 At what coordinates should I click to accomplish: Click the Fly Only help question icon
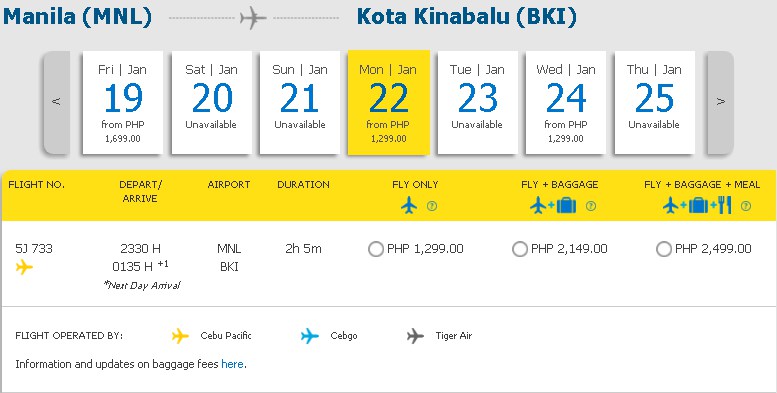[x=432, y=206]
